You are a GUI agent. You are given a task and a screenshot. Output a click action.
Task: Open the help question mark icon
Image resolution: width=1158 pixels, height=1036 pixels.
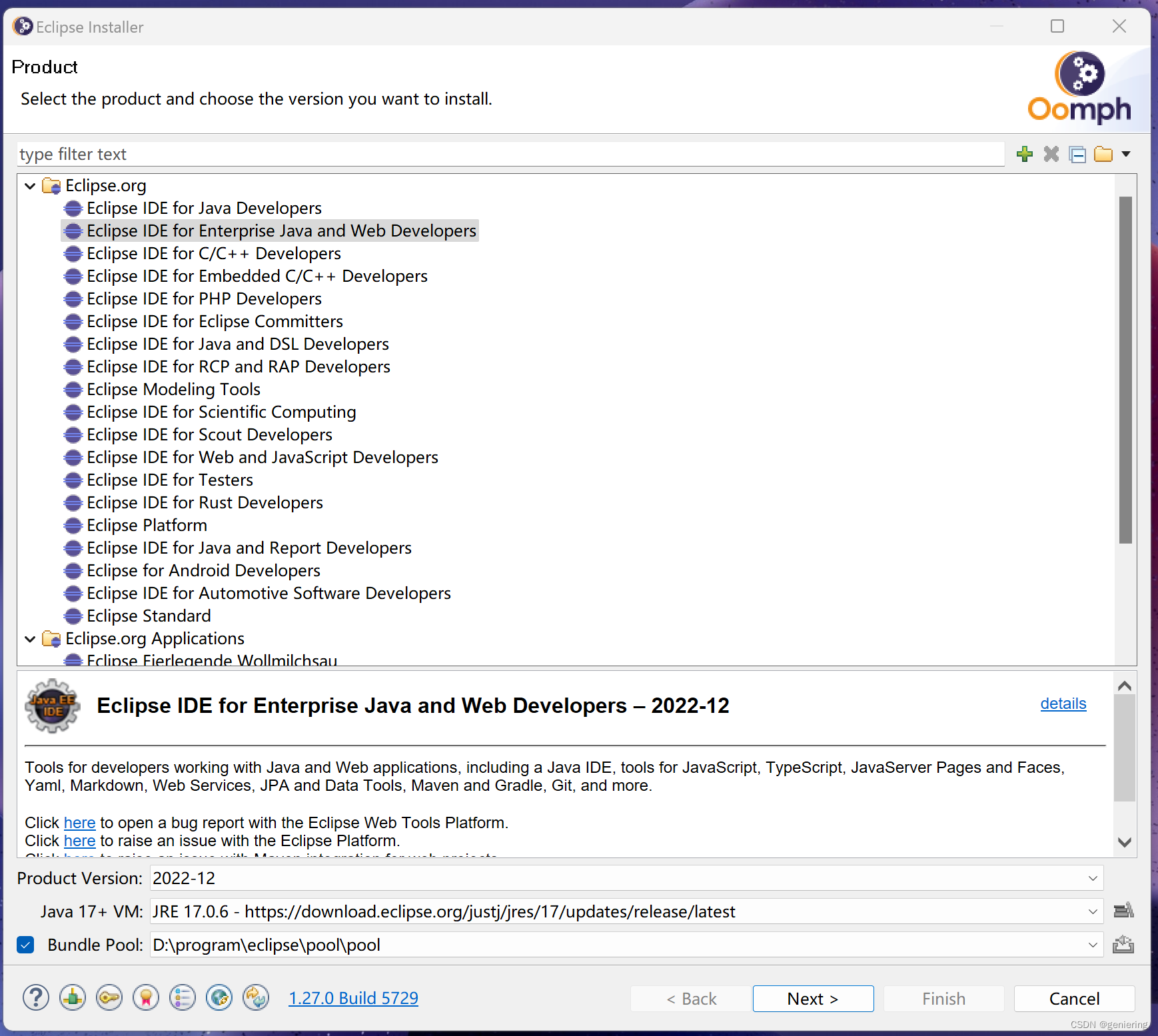tap(36, 997)
